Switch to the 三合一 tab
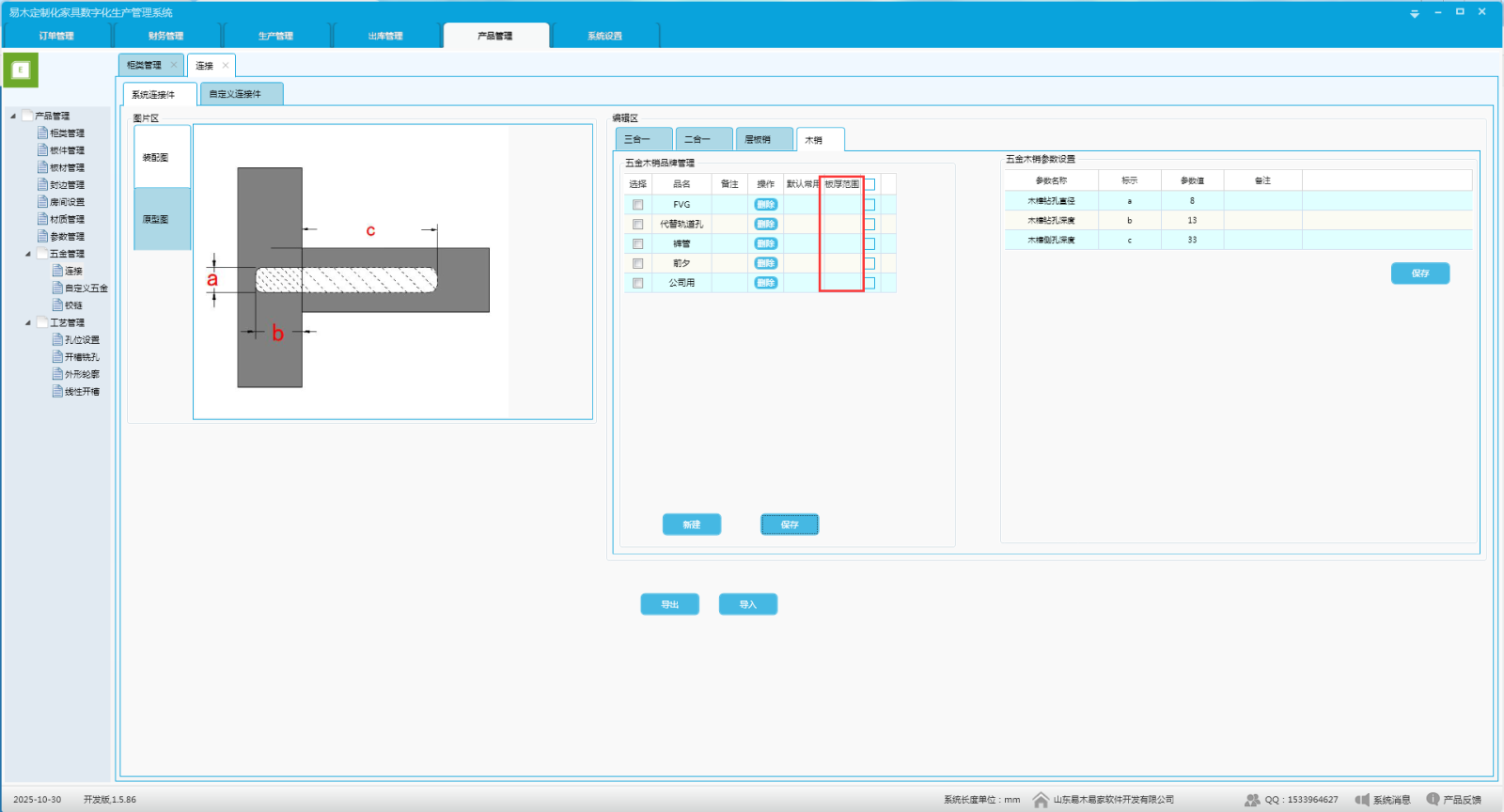Image resolution: width=1504 pixels, height=812 pixels. coord(643,139)
